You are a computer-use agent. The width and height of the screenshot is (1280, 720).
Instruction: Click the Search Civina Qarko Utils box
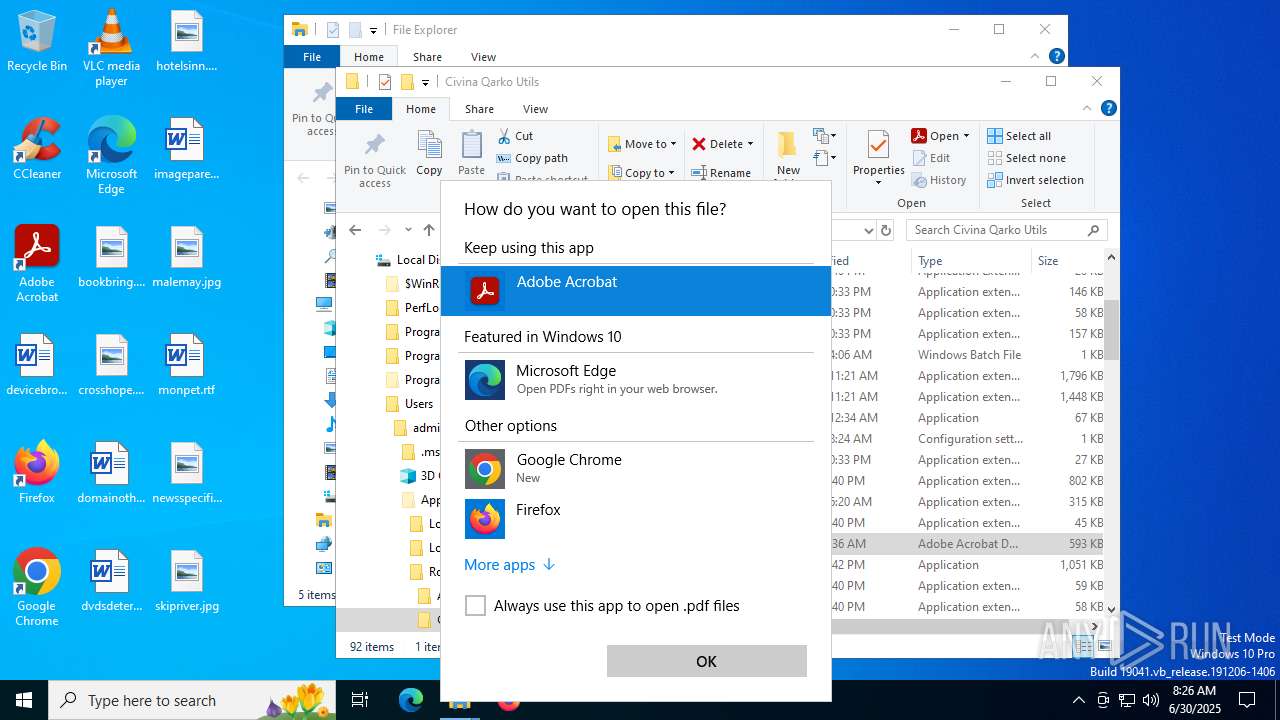(1006, 230)
